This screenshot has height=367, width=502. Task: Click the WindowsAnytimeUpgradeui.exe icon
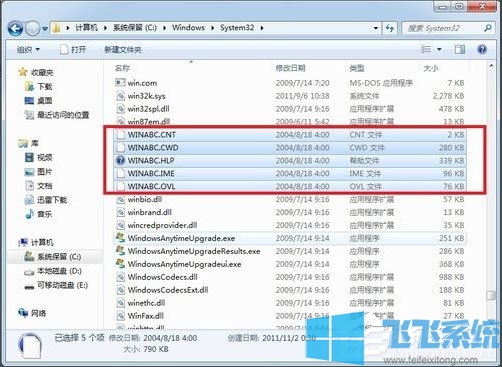120,264
